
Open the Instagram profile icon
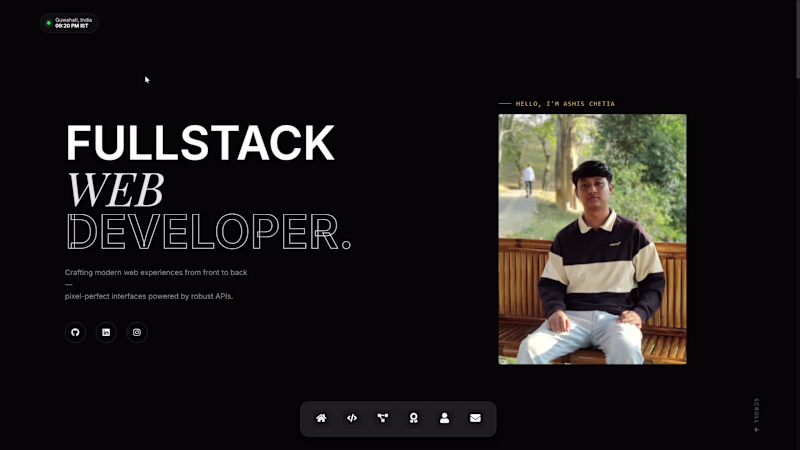click(x=137, y=333)
